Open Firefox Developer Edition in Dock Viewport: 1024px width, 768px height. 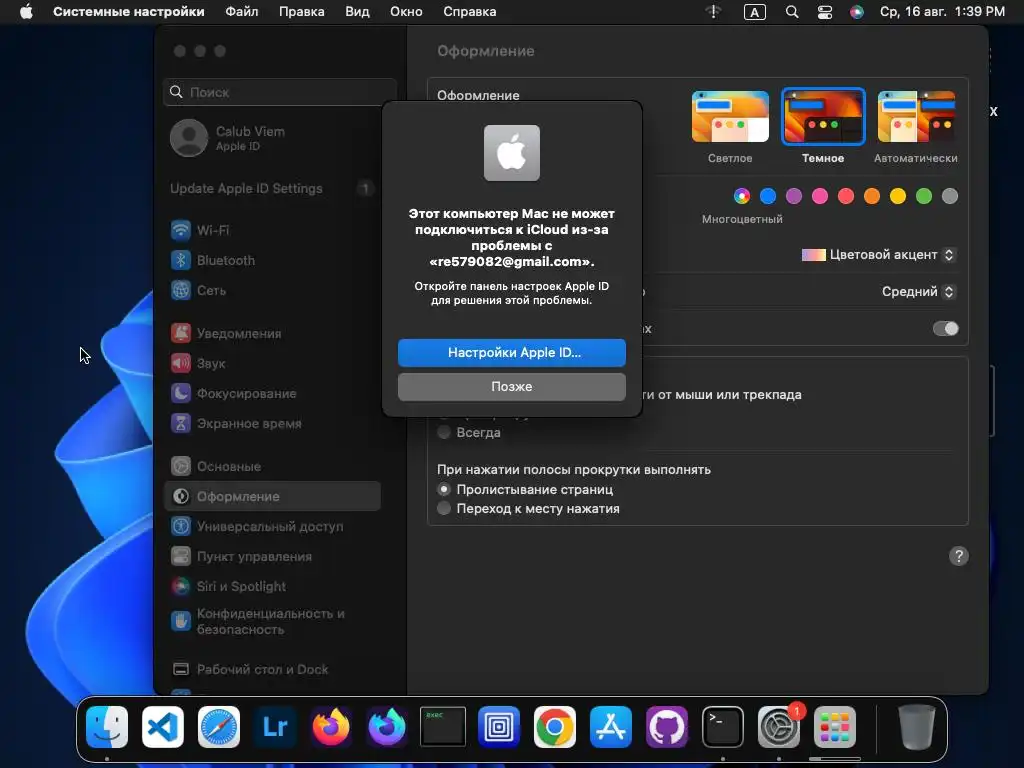coord(387,726)
